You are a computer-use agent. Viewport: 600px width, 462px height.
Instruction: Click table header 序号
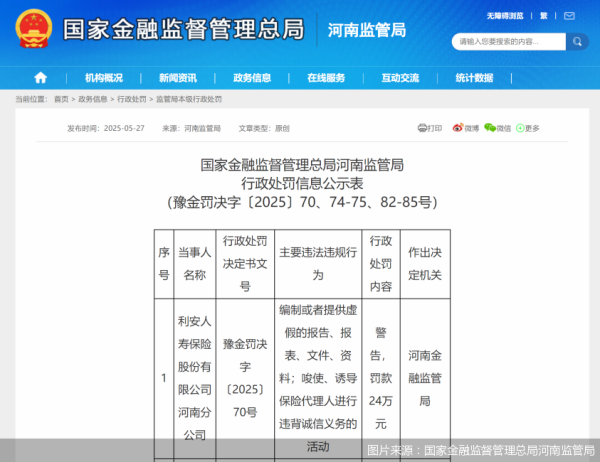coord(164,264)
